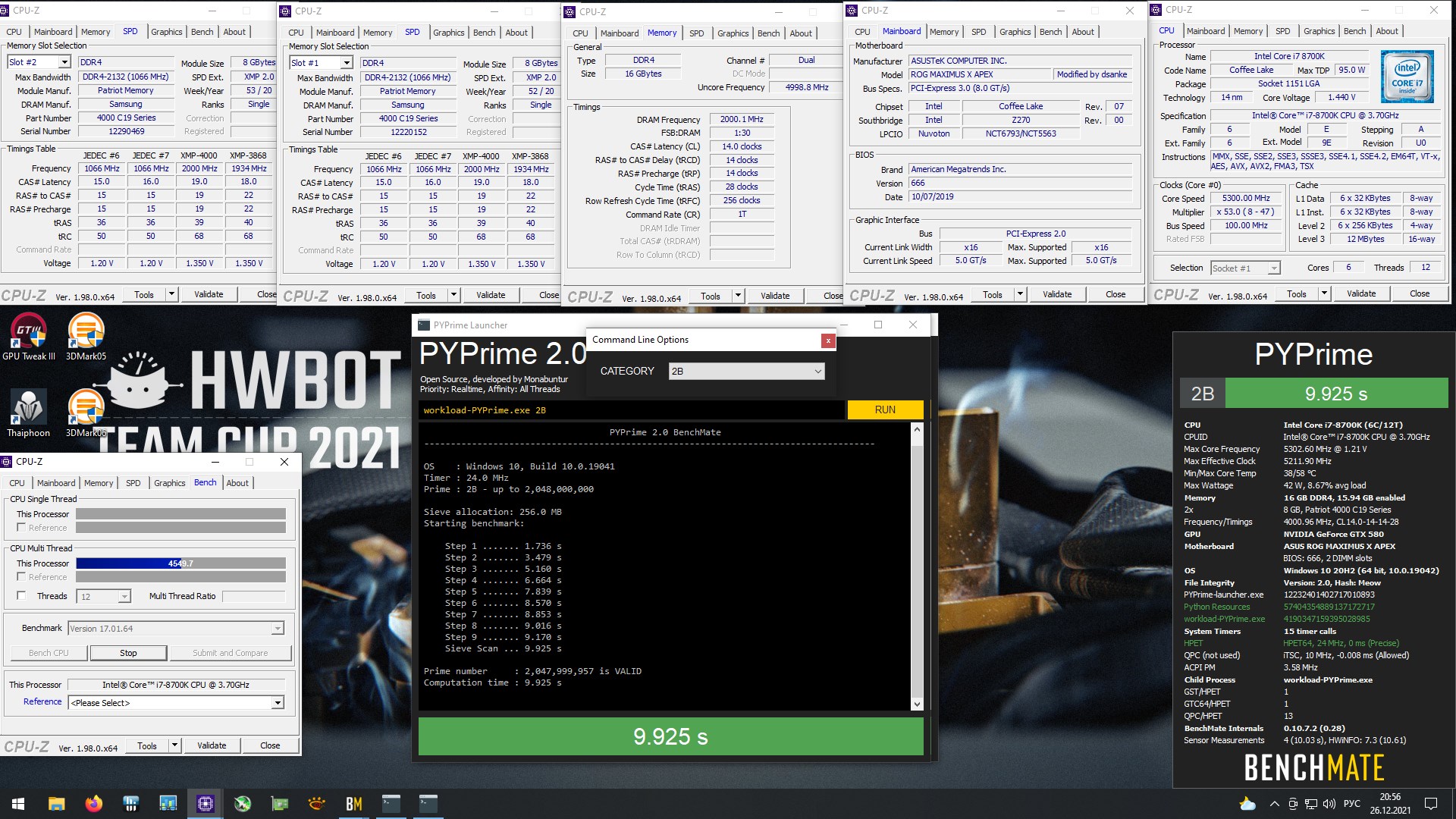Viewport: 1456px width, 819px height.
Task: Click the green 9.925 s result bar
Action: pos(670,736)
